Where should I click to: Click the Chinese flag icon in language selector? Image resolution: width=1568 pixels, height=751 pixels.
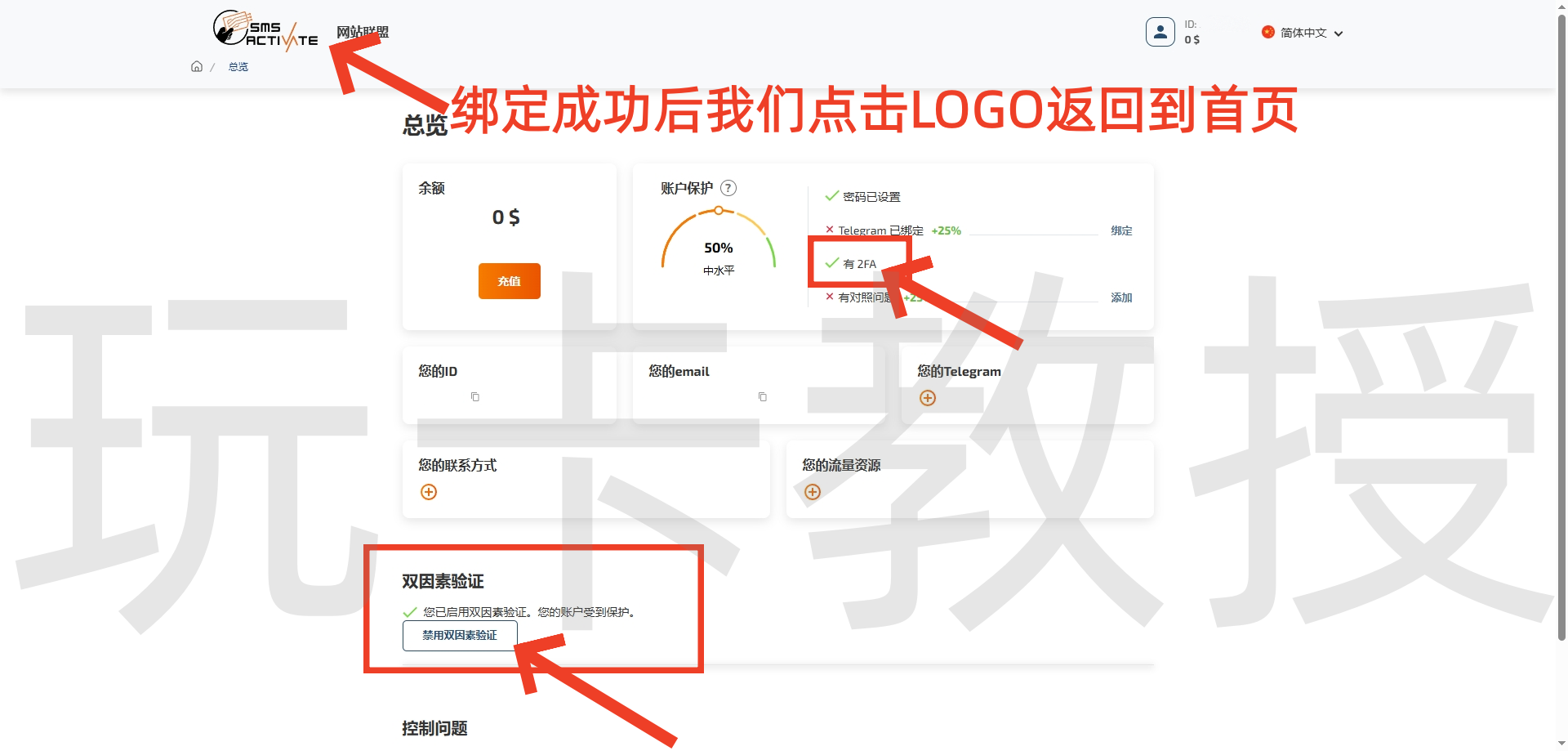(x=1267, y=32)
